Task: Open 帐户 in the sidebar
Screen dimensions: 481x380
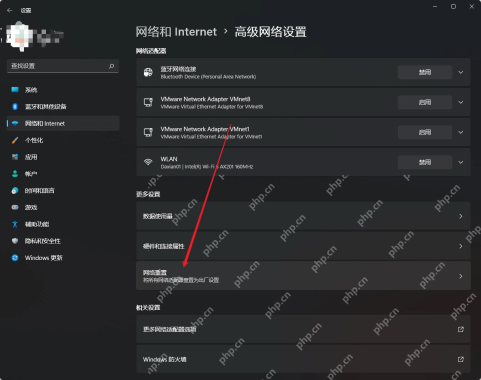Action: 63,174
